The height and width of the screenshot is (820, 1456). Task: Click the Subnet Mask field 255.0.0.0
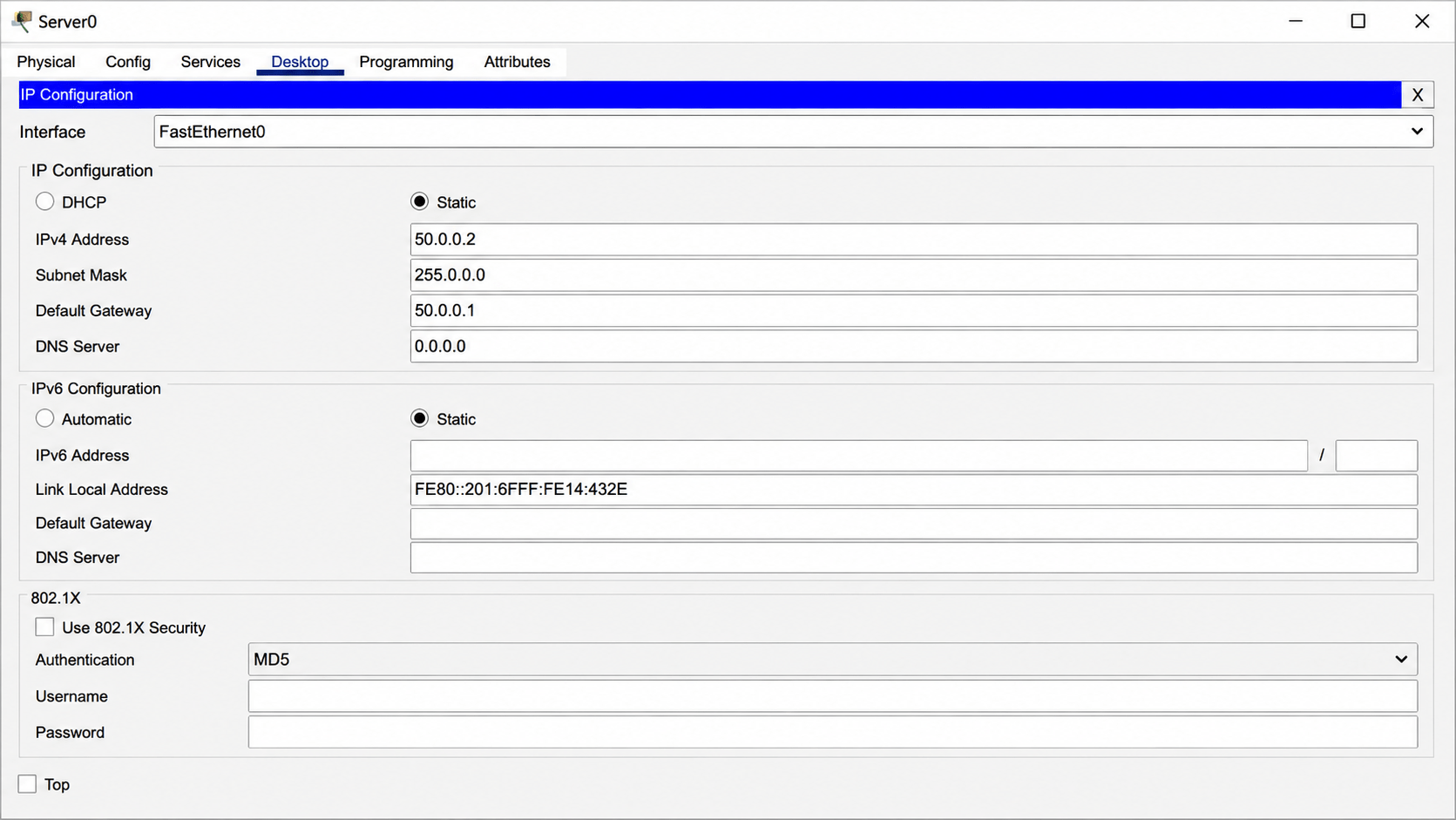[913, 275]
